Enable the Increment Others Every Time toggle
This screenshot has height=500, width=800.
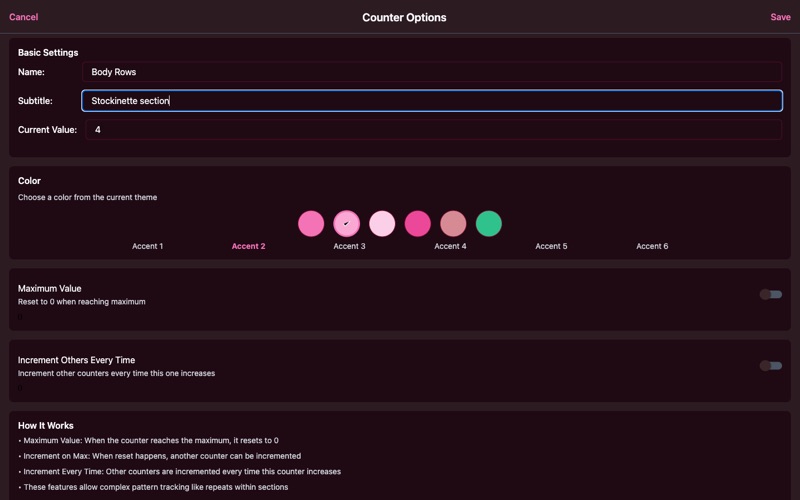770,366
